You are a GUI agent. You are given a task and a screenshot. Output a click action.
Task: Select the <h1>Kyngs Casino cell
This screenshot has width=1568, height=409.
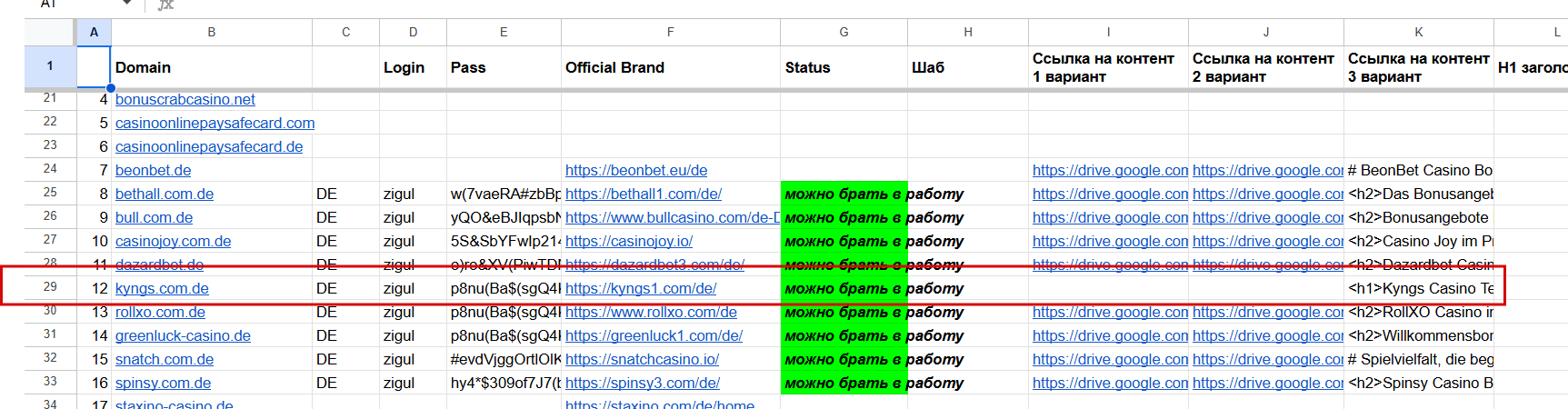1419,288
